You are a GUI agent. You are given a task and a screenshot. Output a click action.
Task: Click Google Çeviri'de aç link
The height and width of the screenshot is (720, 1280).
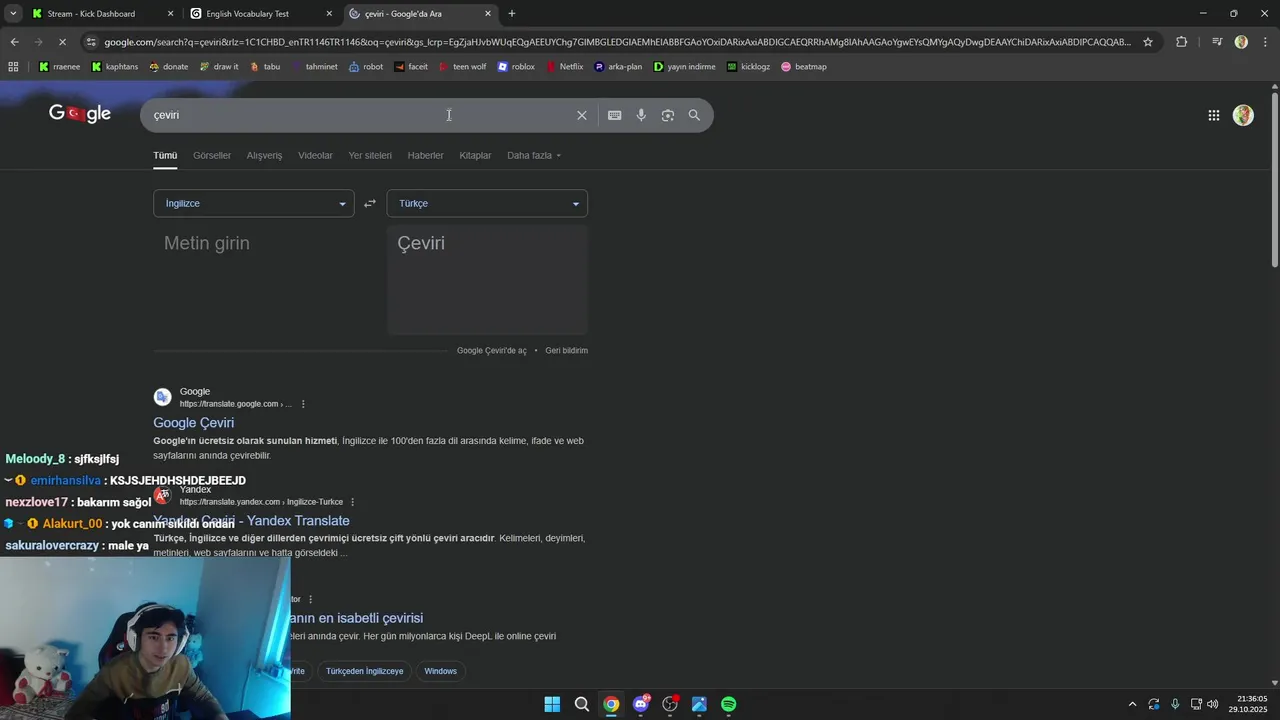491,351
